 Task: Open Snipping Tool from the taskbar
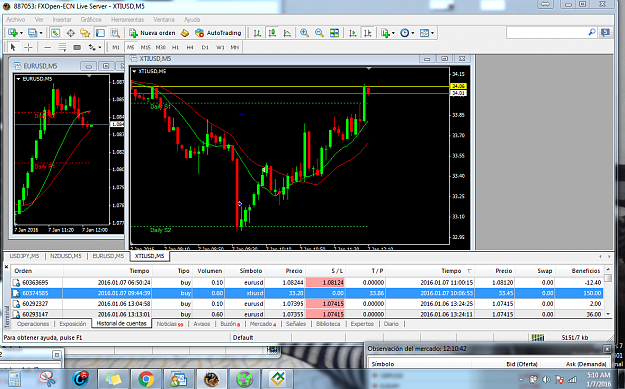(47, 379)
